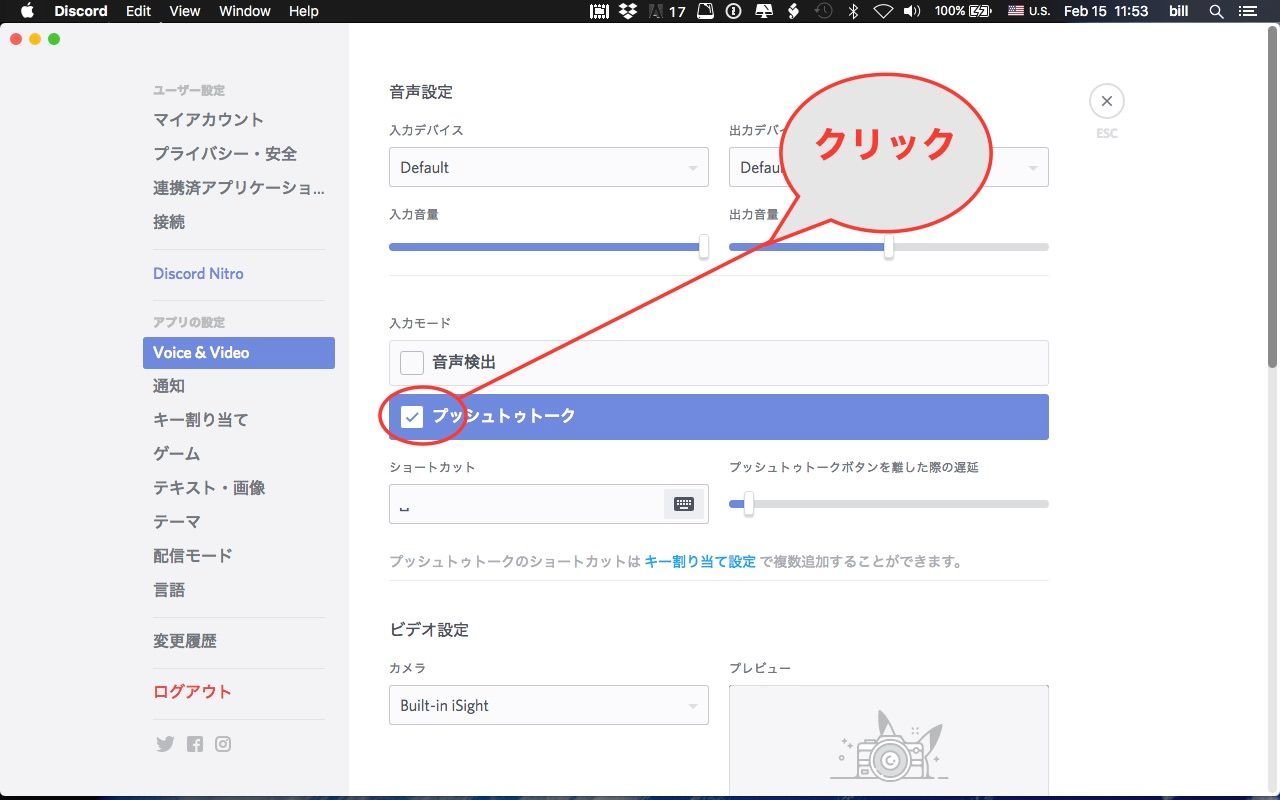
Task: Click ログアウト to log out
Action: tap(192, 692)
